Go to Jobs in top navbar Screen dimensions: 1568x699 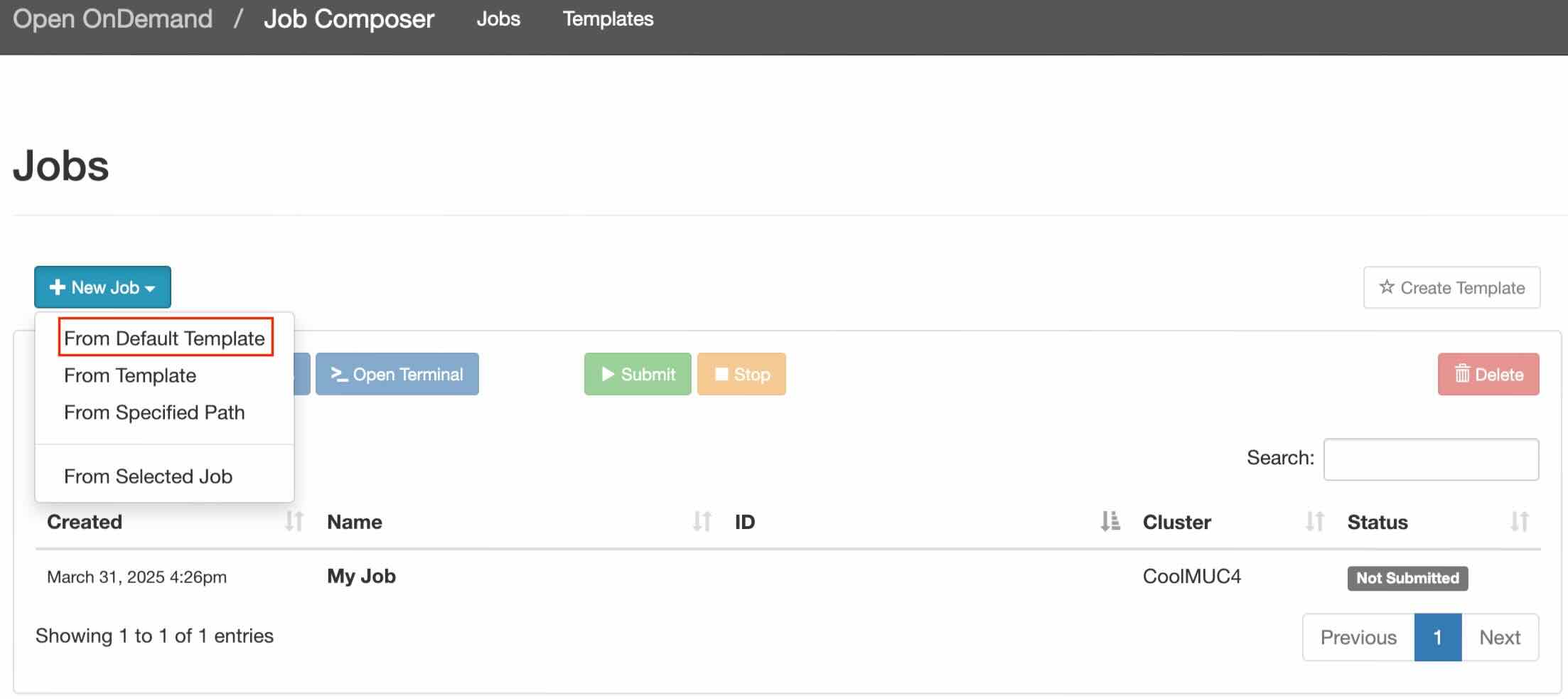[498, 19]
